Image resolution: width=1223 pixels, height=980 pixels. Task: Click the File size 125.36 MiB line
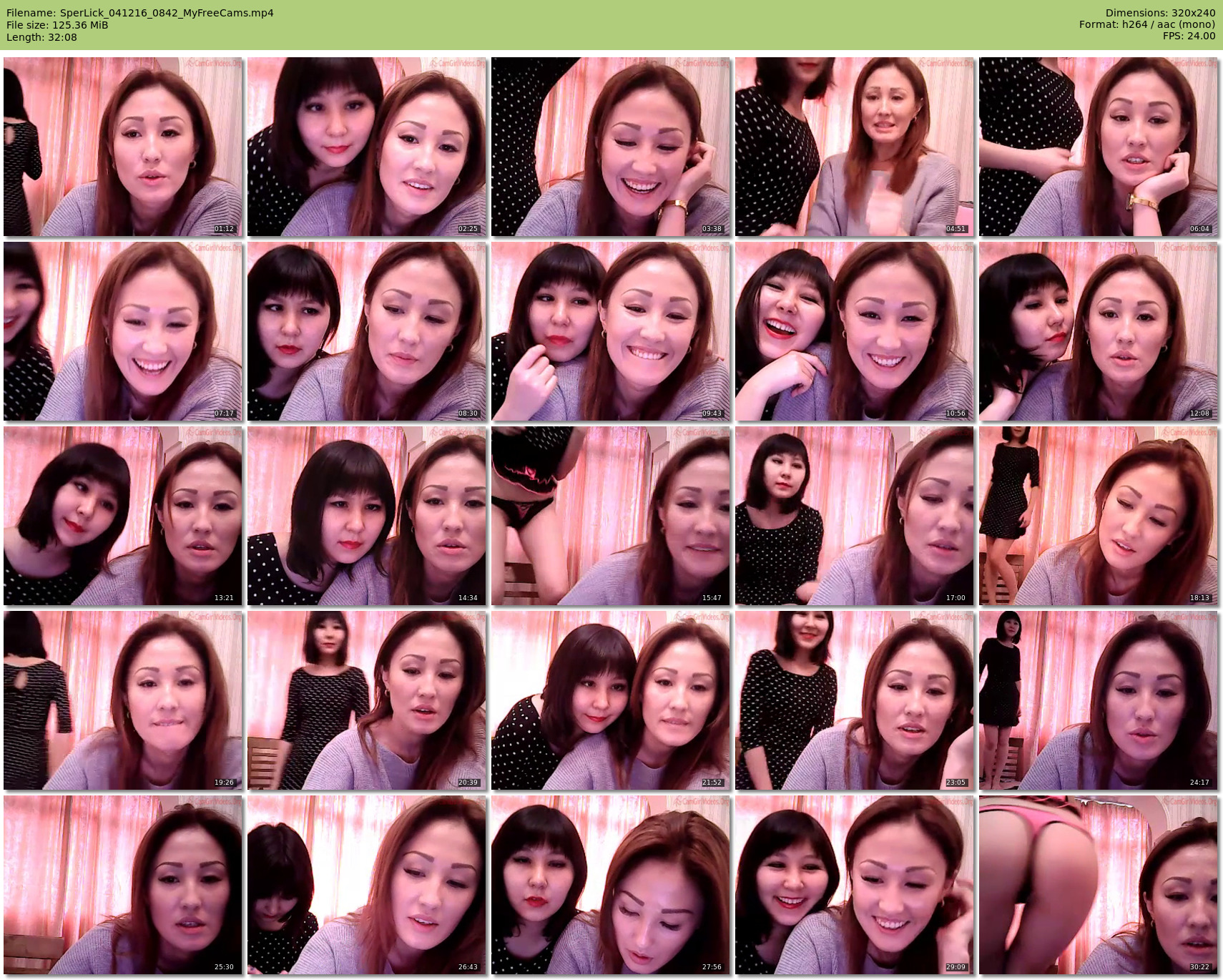click(x=57, y=25)
